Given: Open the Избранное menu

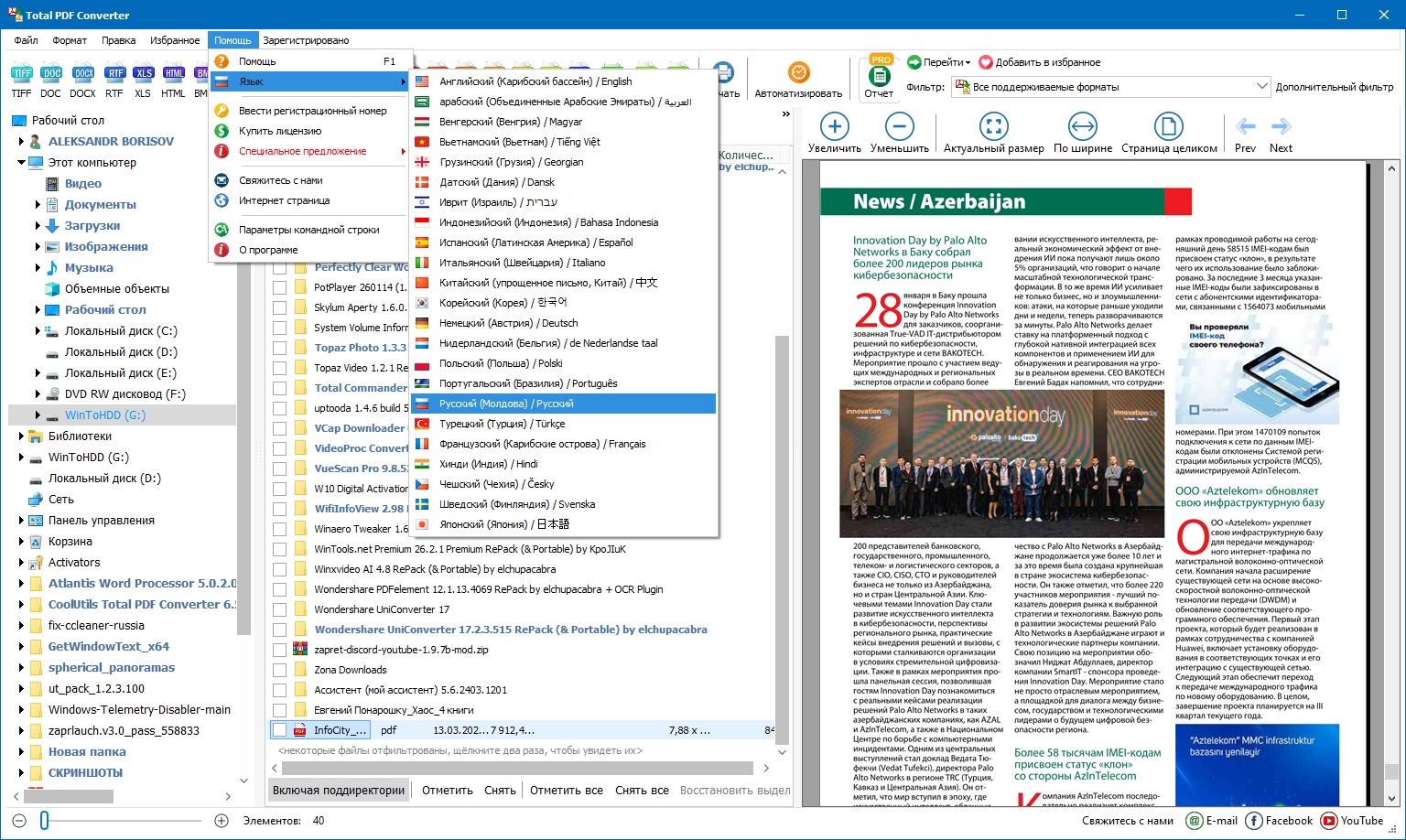Looking at the screenshot, I should click(174, 40).
